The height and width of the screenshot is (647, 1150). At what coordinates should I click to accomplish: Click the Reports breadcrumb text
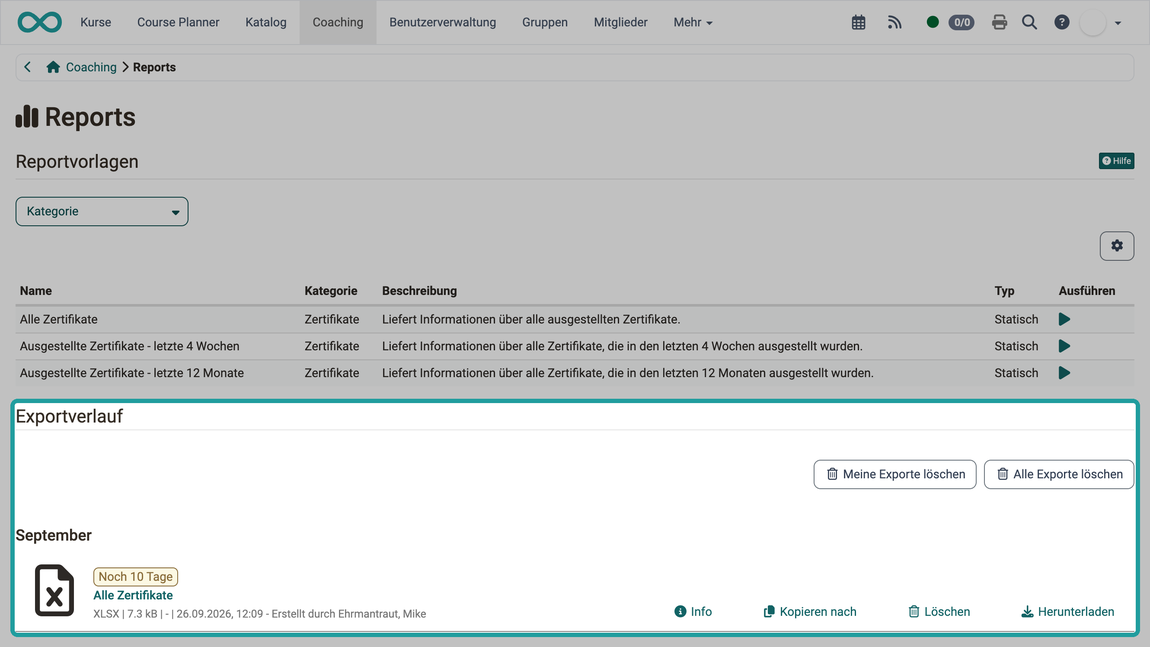point(154,67)
